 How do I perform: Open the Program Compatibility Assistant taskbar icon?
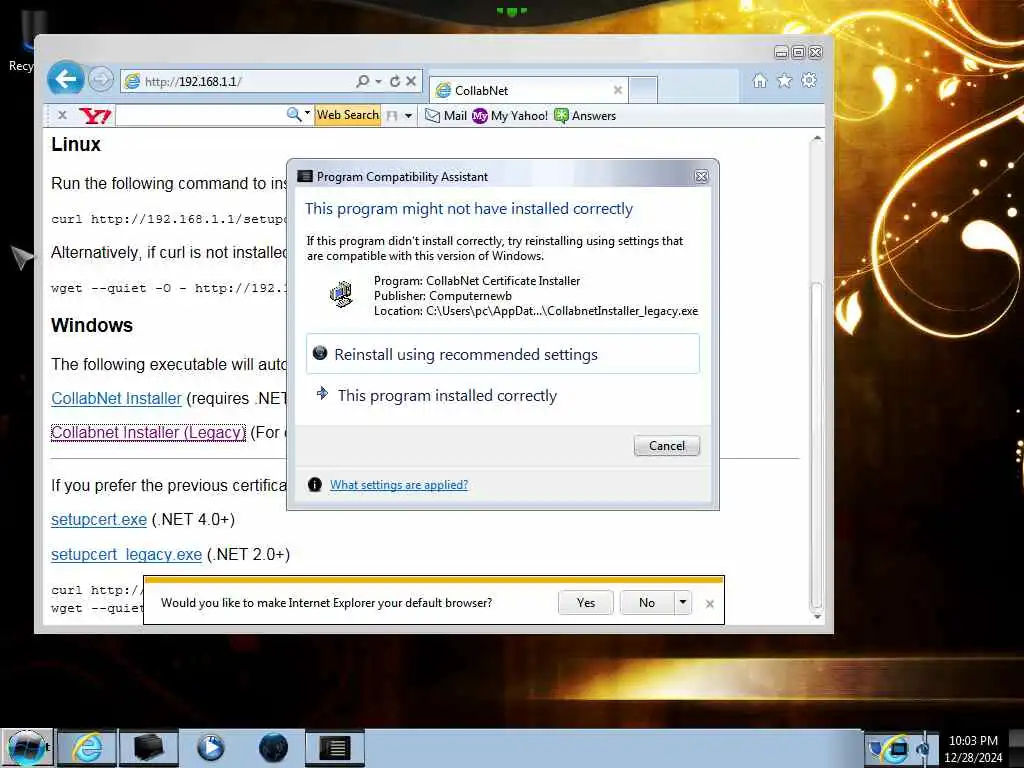(335, 748)
